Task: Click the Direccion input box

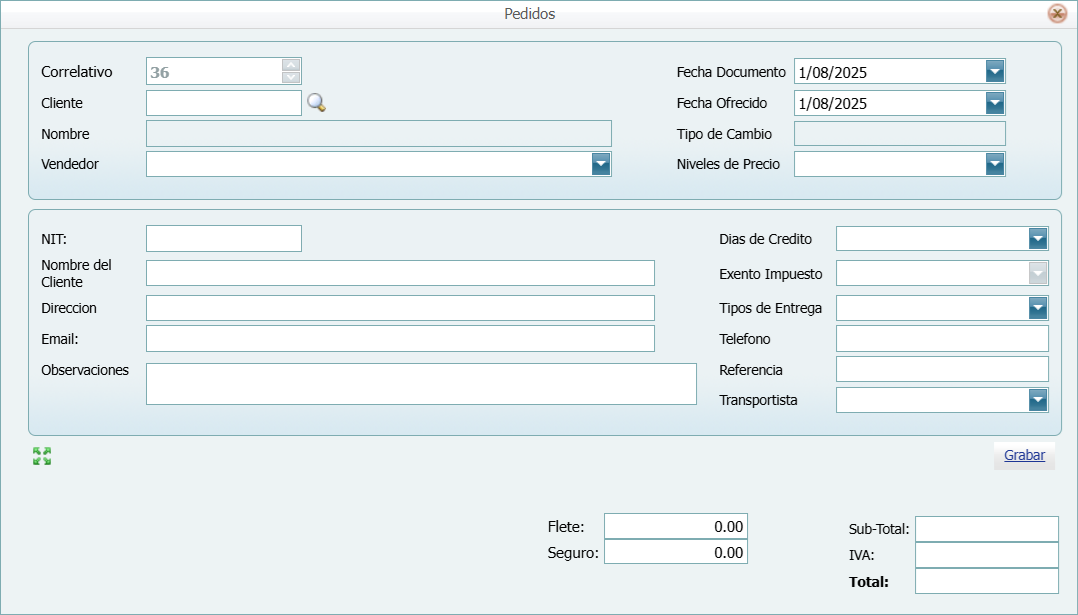Action: coord(400,308)
